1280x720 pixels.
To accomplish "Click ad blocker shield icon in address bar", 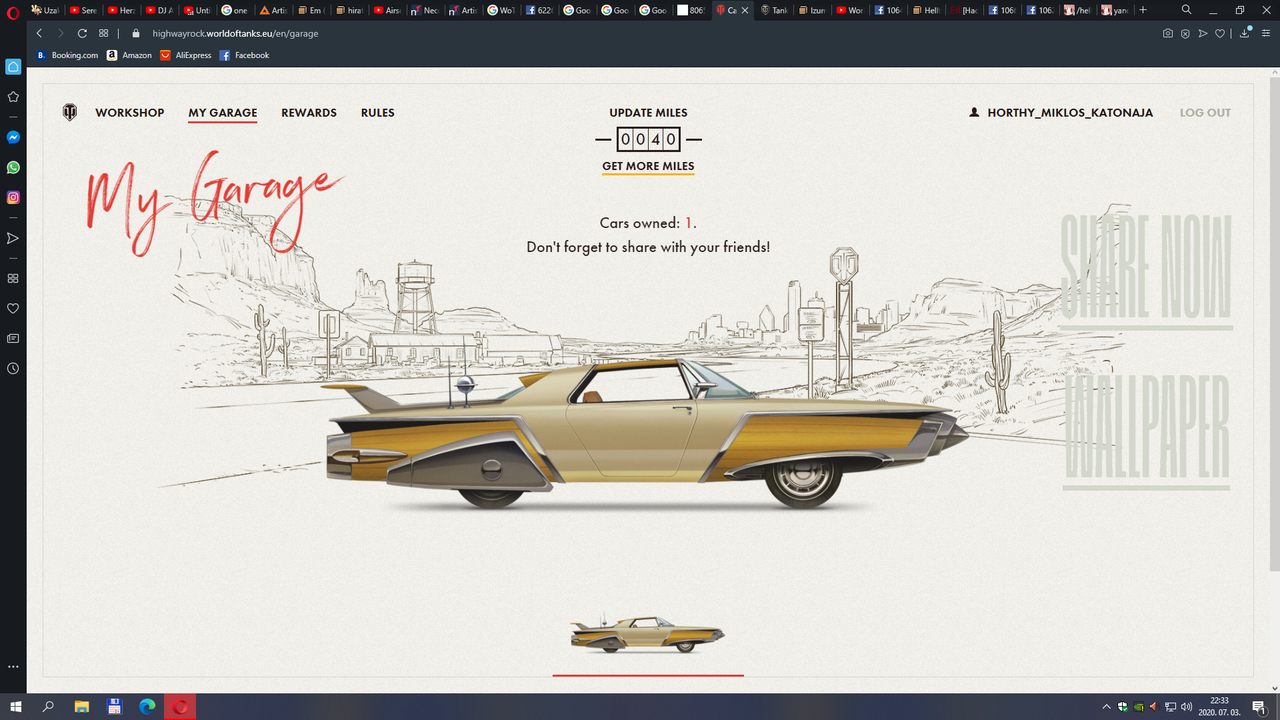I will (1185, 33).
